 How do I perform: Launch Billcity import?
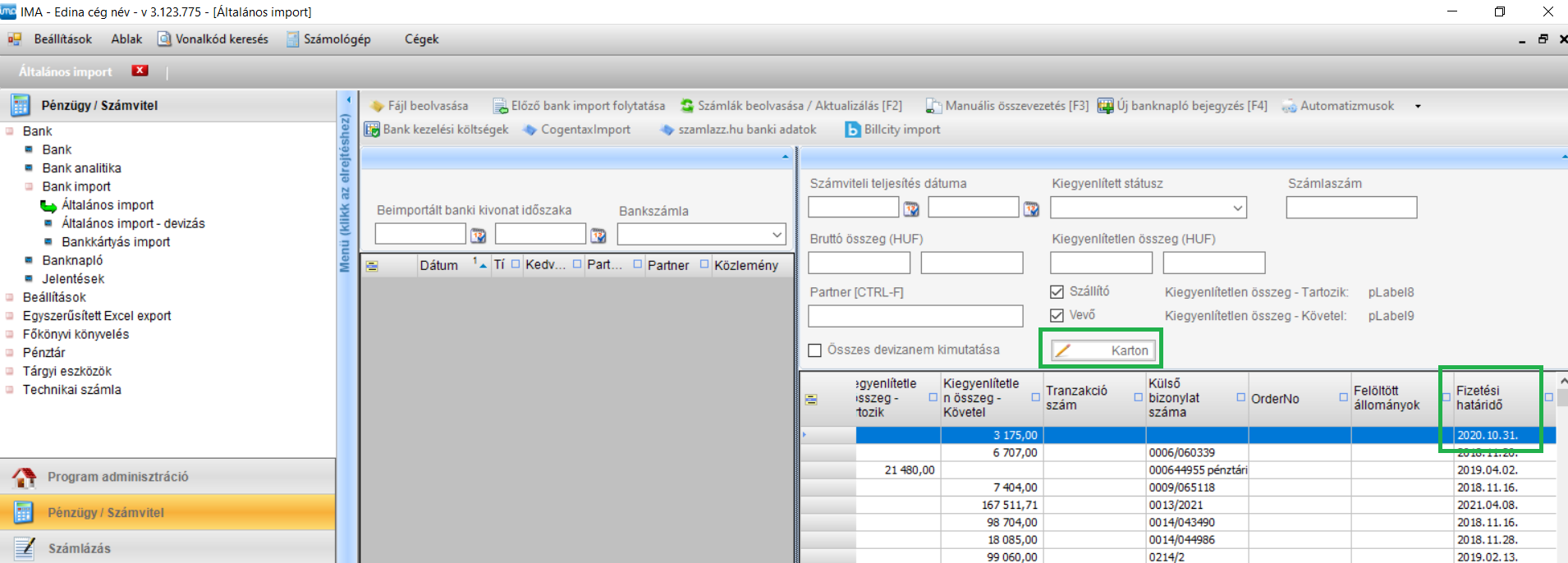pos(853,130)
